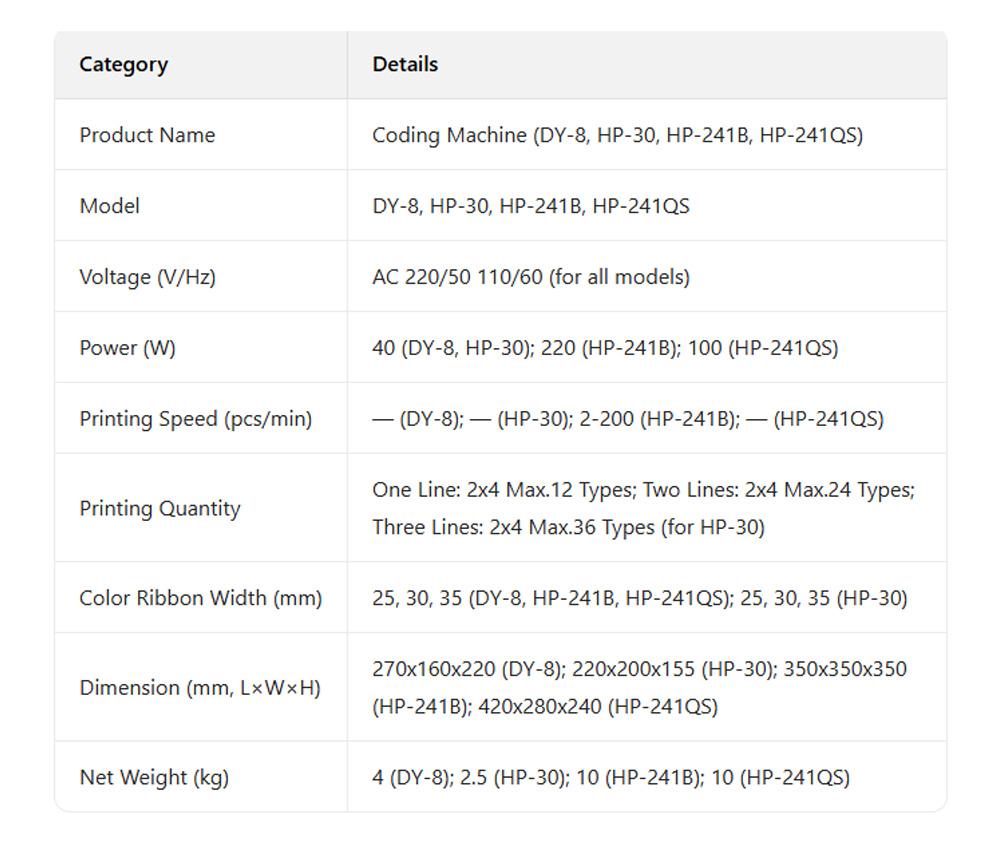Select the Product Name row label
The width and height of the screenshot is (1000, 849).
[x=147, y=135]
